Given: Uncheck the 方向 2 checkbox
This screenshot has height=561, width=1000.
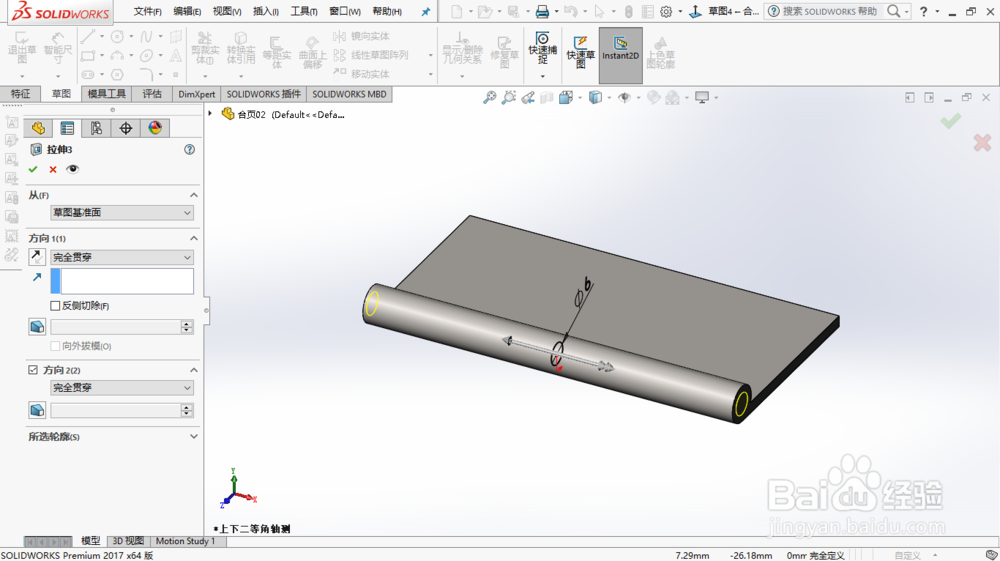Looking at the screenshot, I should coord(33,370).
